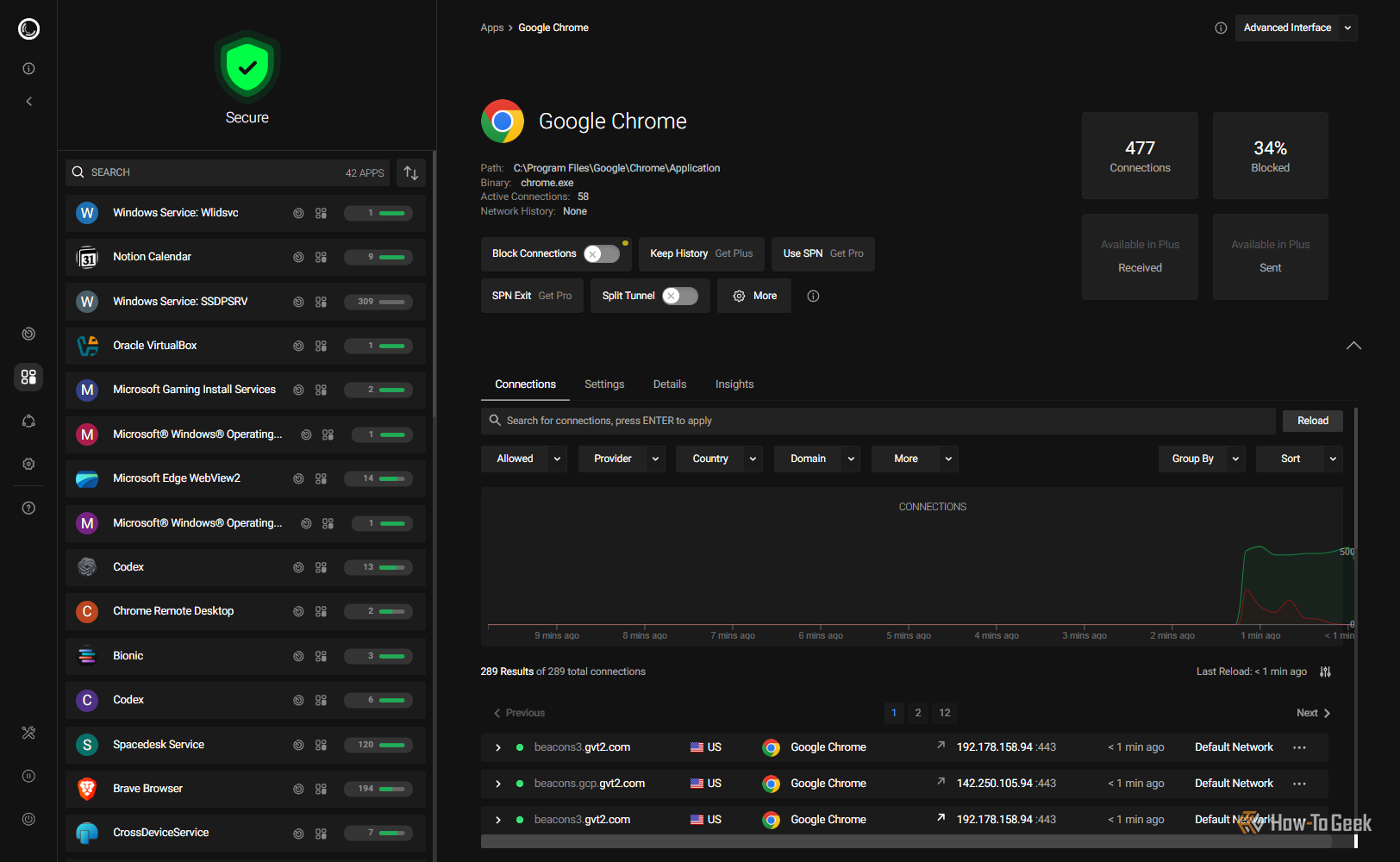Switch to the Details tab

click(x=670, y=384)
